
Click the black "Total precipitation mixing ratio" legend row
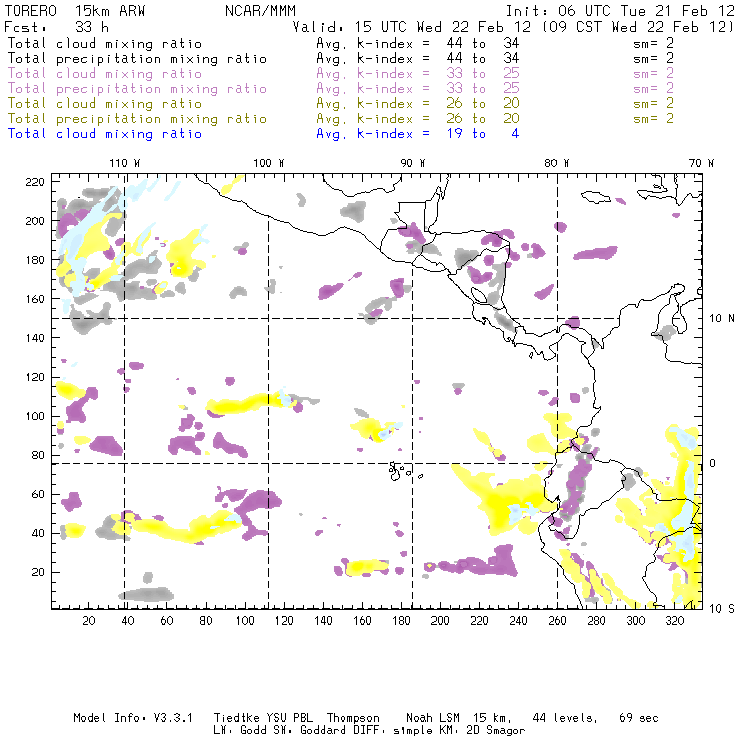click(x=137, y=59)
